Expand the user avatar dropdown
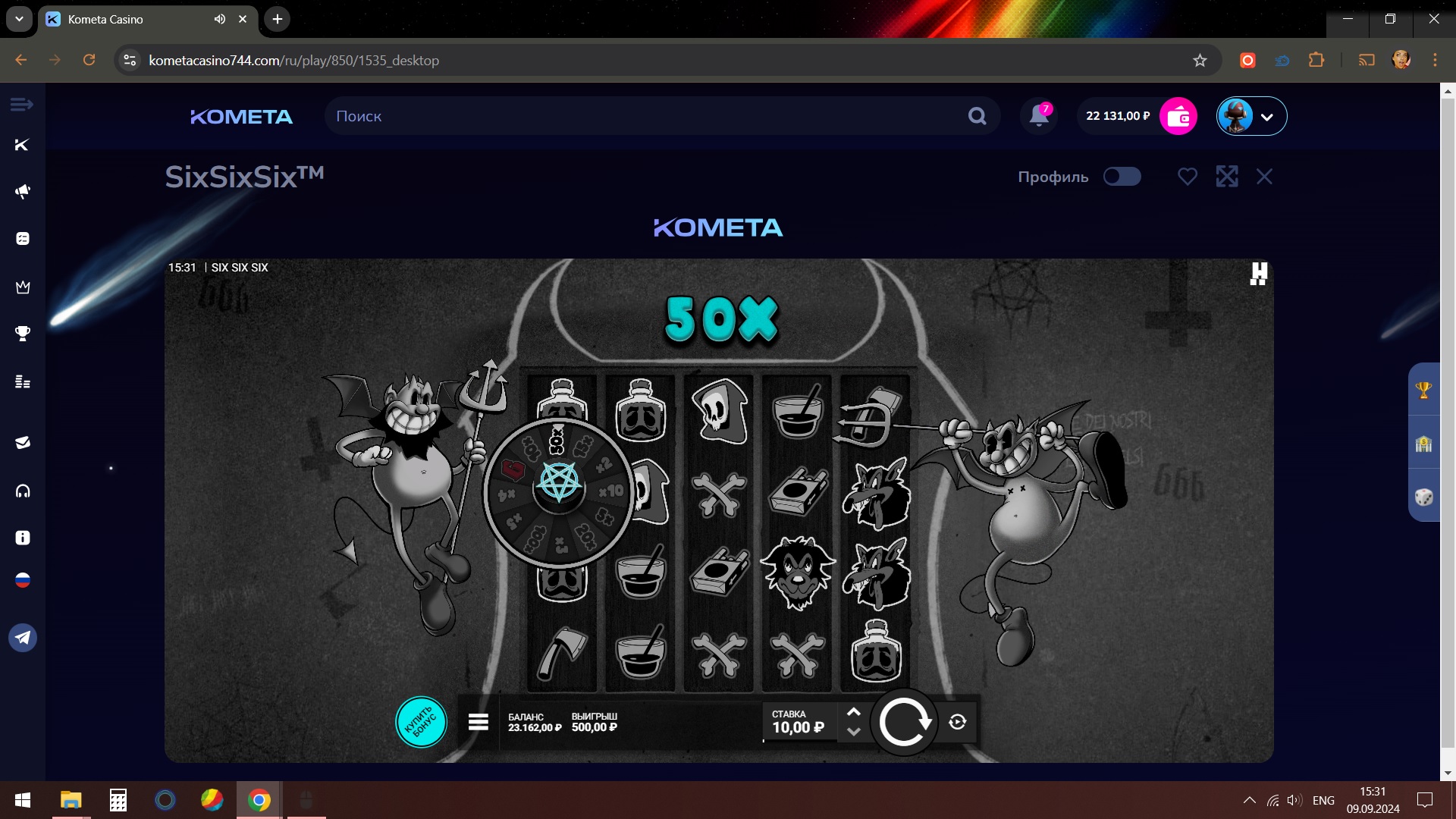 1266,117
